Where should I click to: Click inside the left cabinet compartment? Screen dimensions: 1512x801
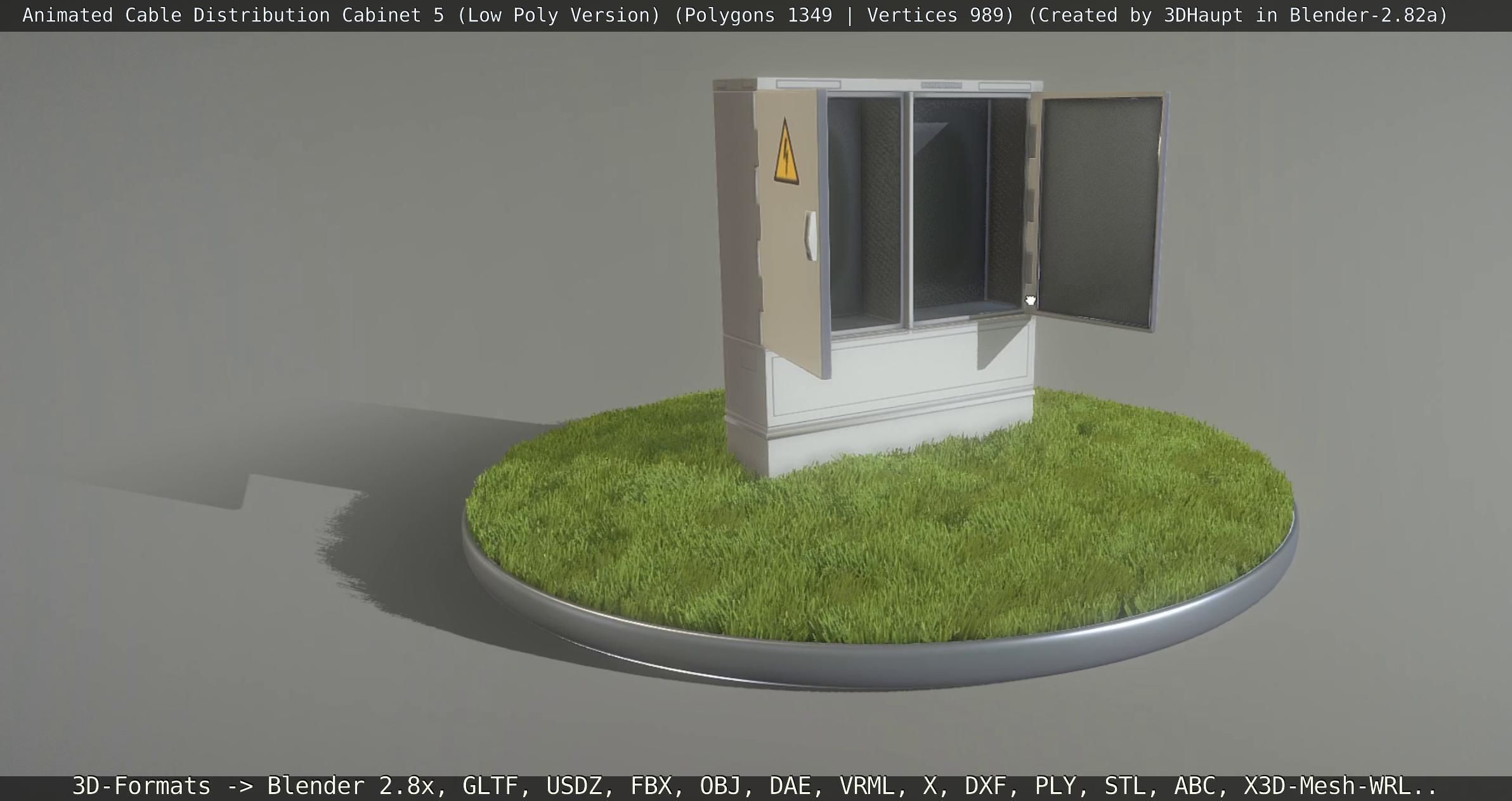click(864, 216)
